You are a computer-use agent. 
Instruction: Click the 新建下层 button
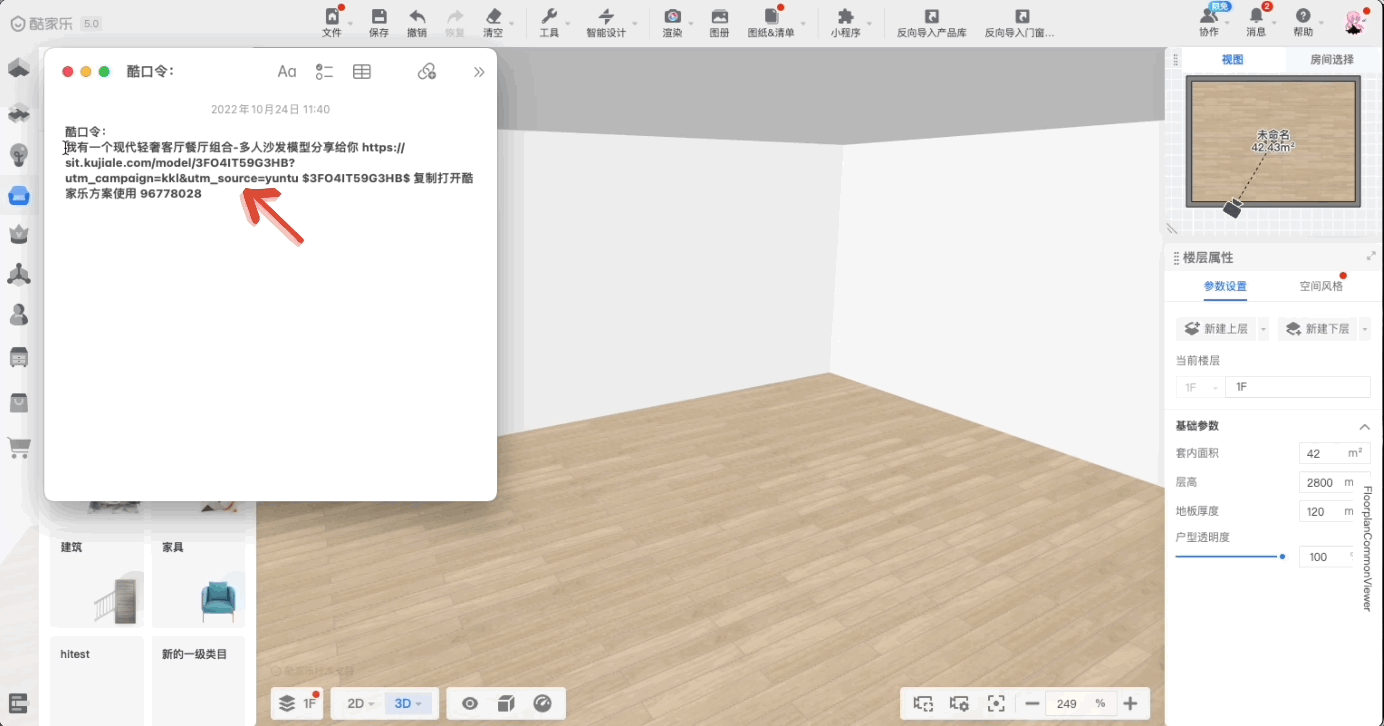coord(1317,329)
